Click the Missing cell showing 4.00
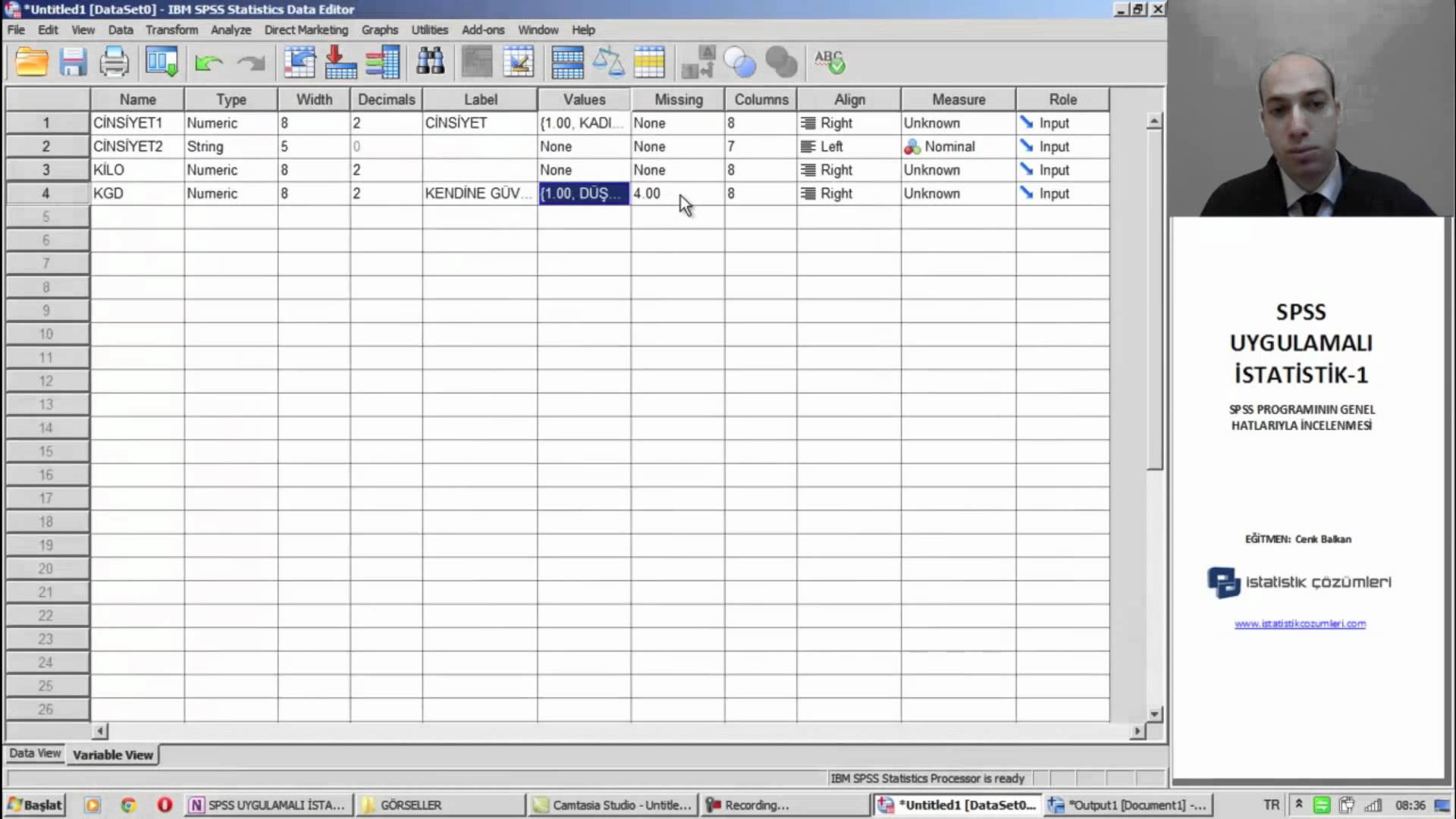This screenshot has width=1456, height=819. pos(677,193)
